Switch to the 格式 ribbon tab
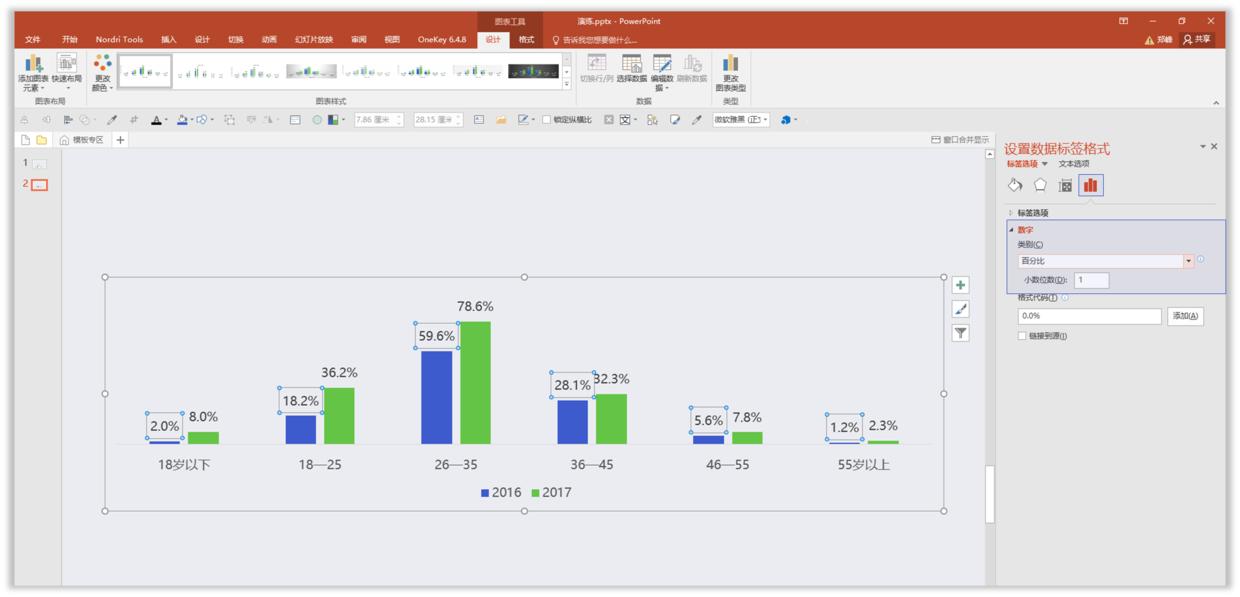This screenshot has height=597, width=1240. [526, 40]
